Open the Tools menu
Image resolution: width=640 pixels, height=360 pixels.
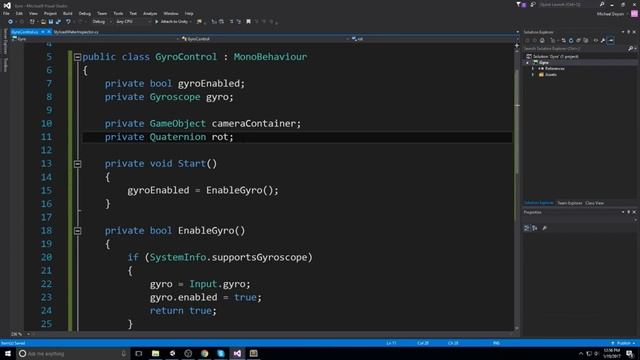coord(118,13)
